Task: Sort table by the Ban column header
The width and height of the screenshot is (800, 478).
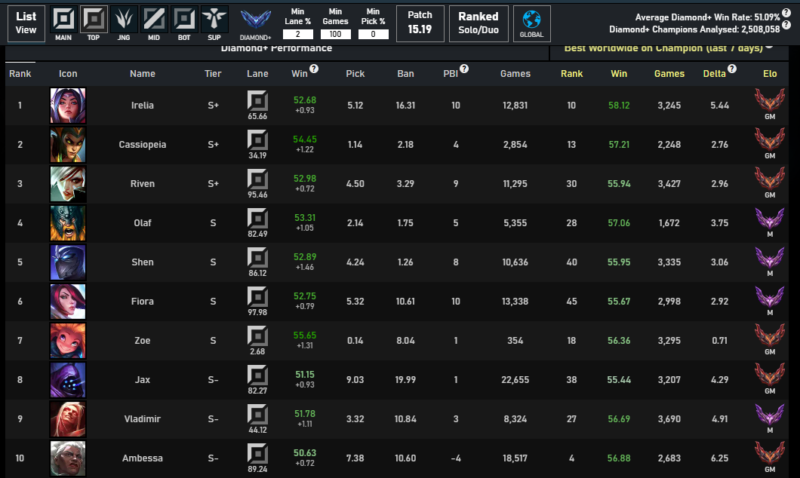Action: [405, 73]
